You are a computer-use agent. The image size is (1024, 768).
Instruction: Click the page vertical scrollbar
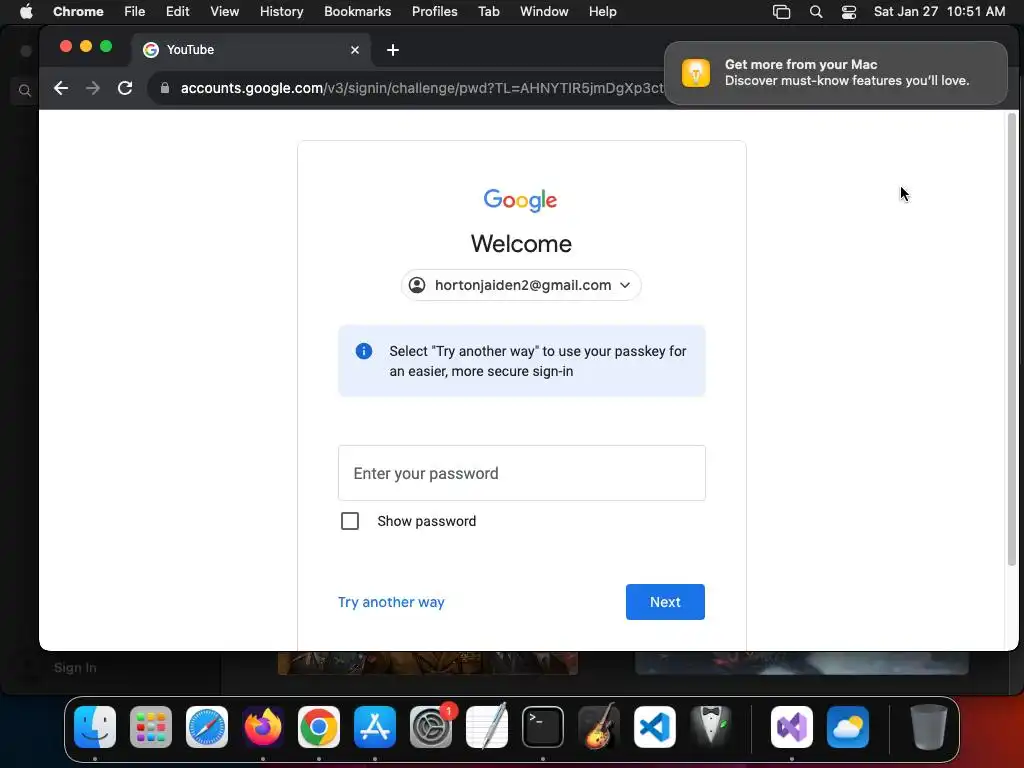click(x=1012, y=340)
